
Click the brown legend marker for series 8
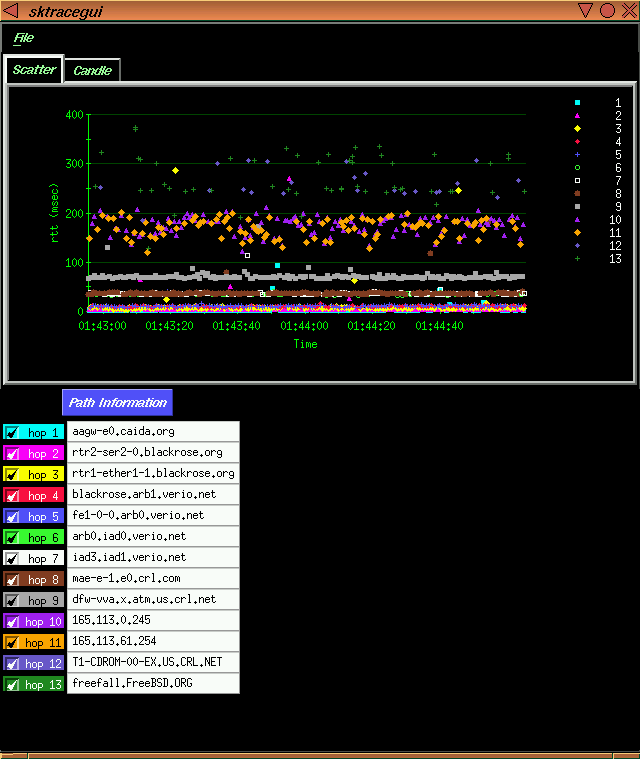(577, 193)
